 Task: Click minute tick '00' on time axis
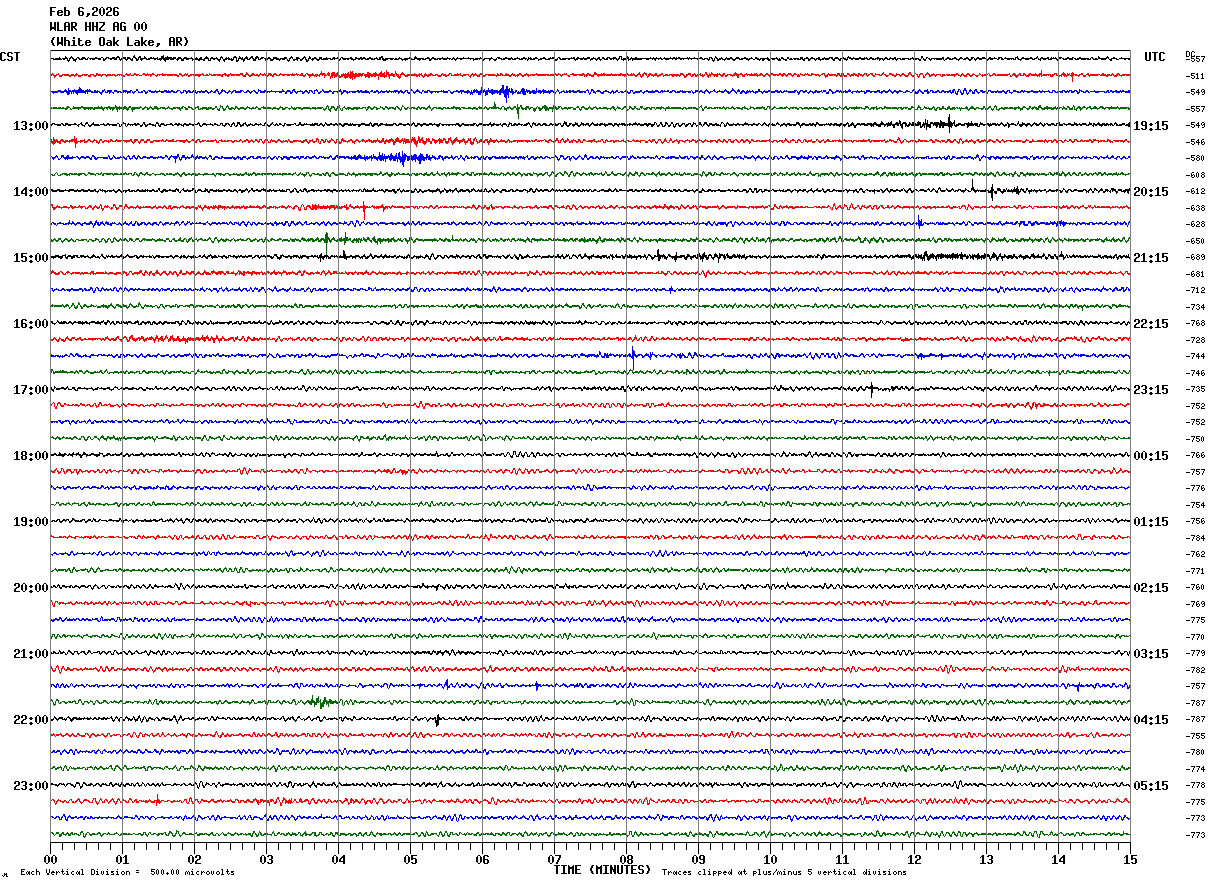click(x=50, y=859)
